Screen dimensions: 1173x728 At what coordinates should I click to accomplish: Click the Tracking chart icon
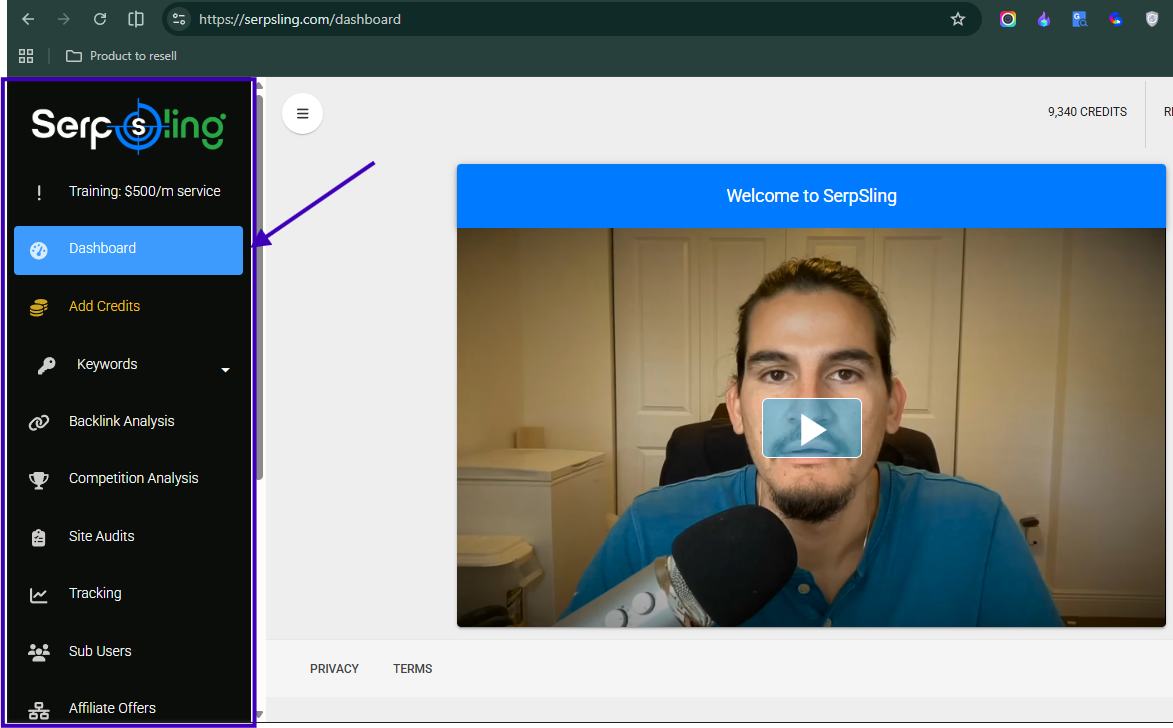(x=39, y=595)
